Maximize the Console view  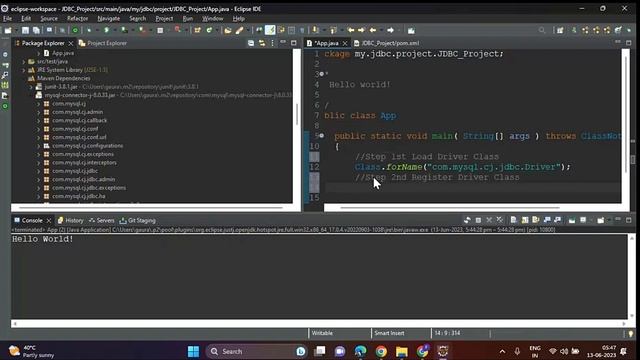(629, 220)
